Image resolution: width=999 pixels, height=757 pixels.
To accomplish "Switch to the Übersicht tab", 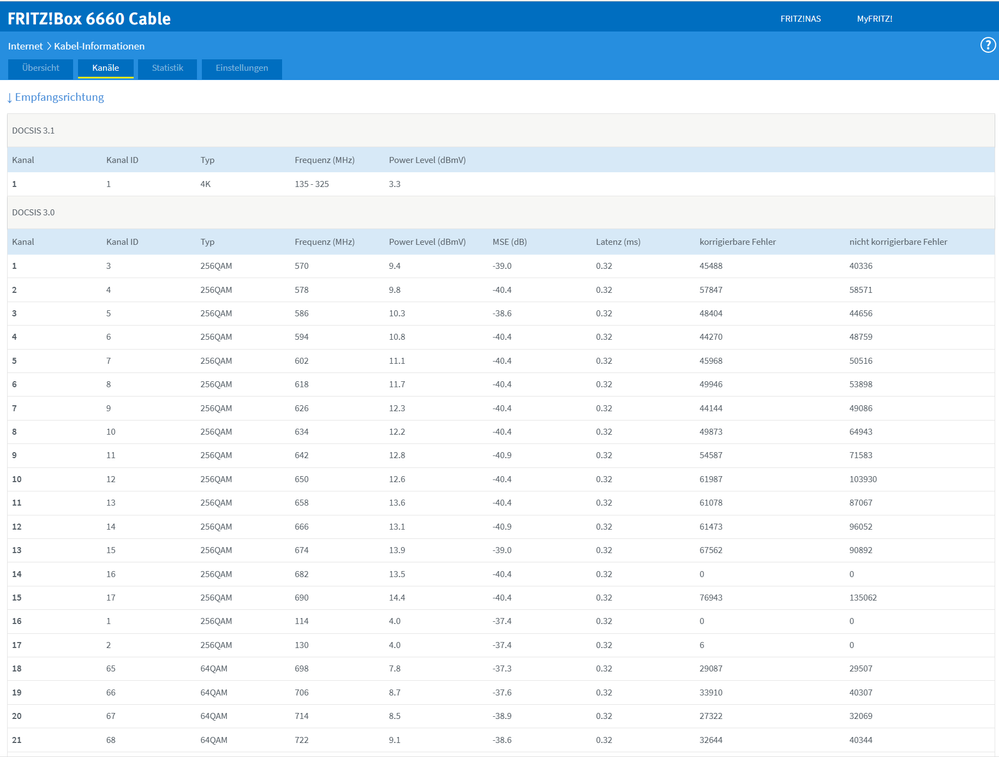I will 41,68.
